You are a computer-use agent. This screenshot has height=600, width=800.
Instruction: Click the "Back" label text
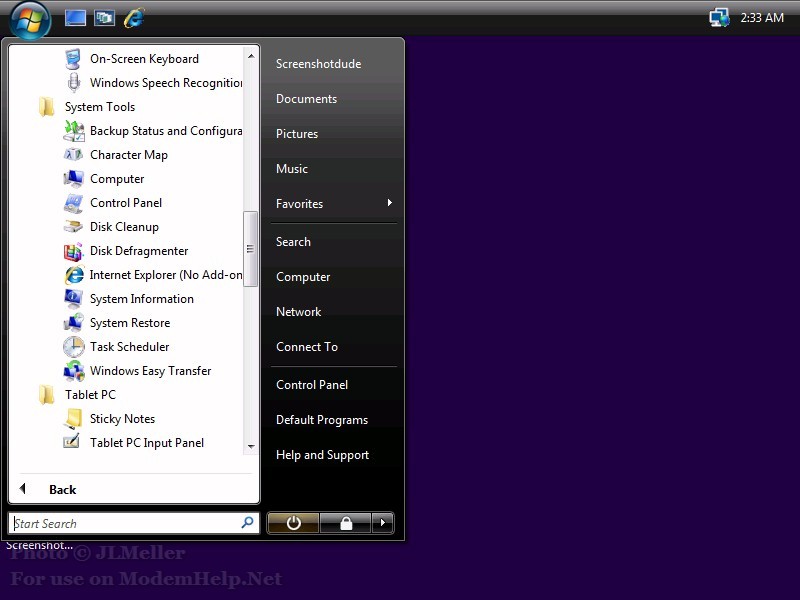click(62, 490)
